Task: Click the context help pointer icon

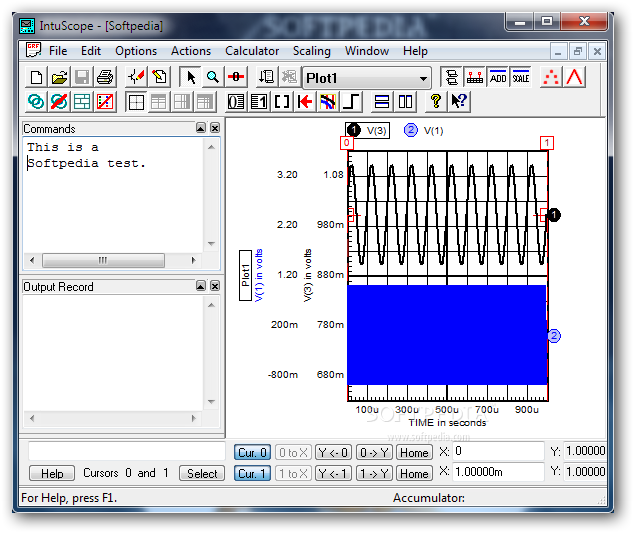Action: [459, 102]
